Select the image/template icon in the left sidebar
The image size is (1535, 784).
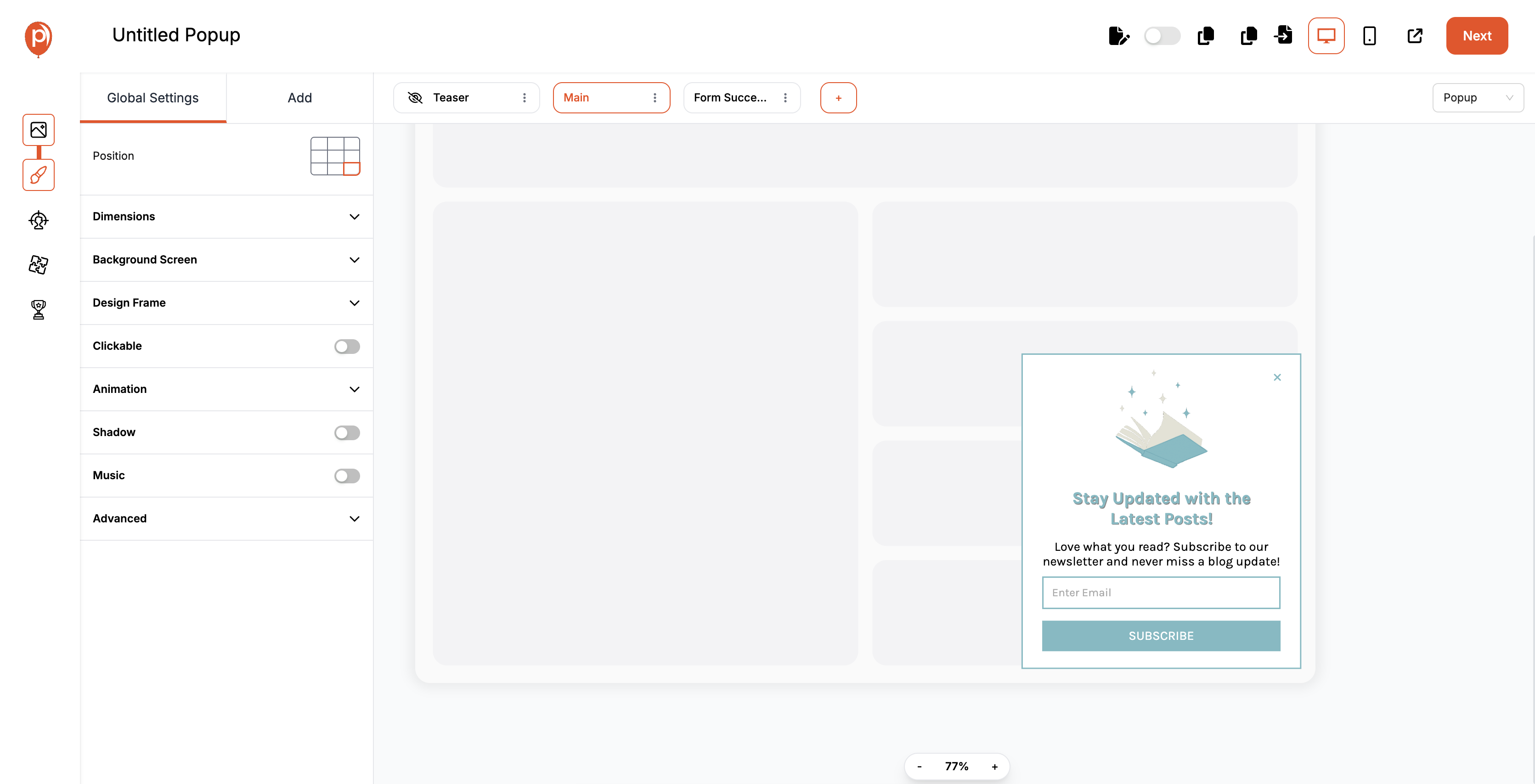click(x=38, y=130)
